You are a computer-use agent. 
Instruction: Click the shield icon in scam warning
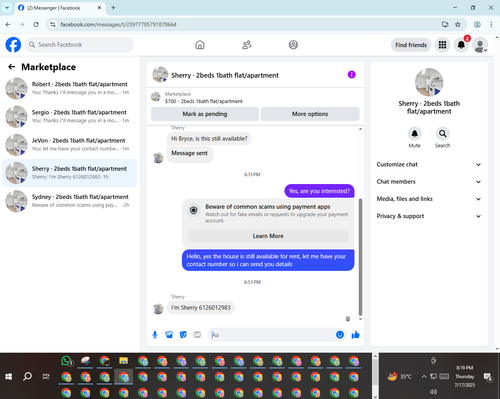point(194,210)
